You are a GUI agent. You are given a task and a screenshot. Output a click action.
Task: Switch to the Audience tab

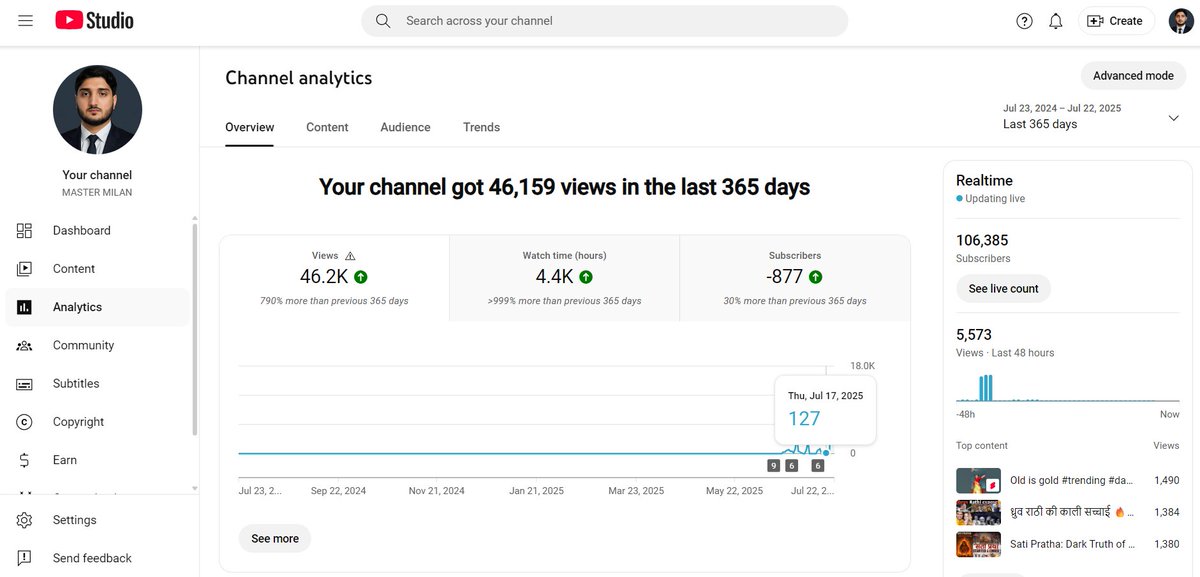click(405, 127)
